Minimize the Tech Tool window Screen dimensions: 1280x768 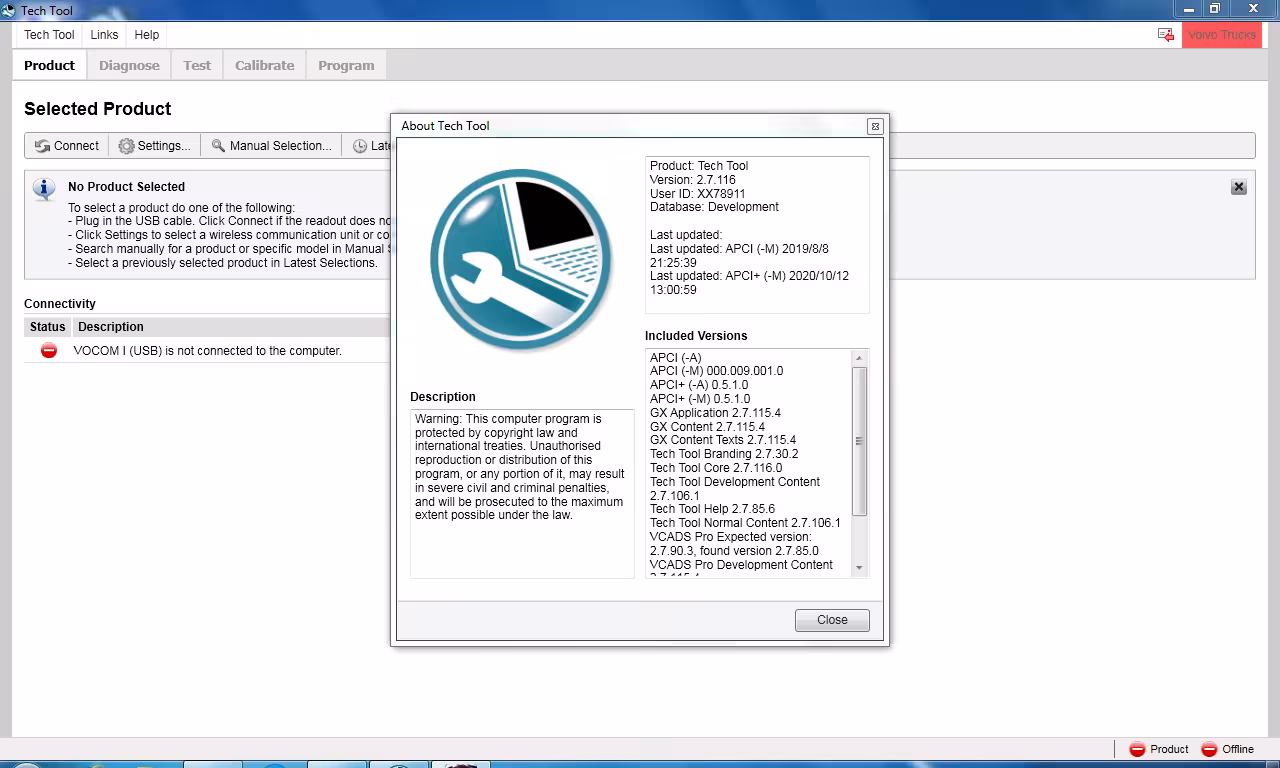[x=1189, y=8]
